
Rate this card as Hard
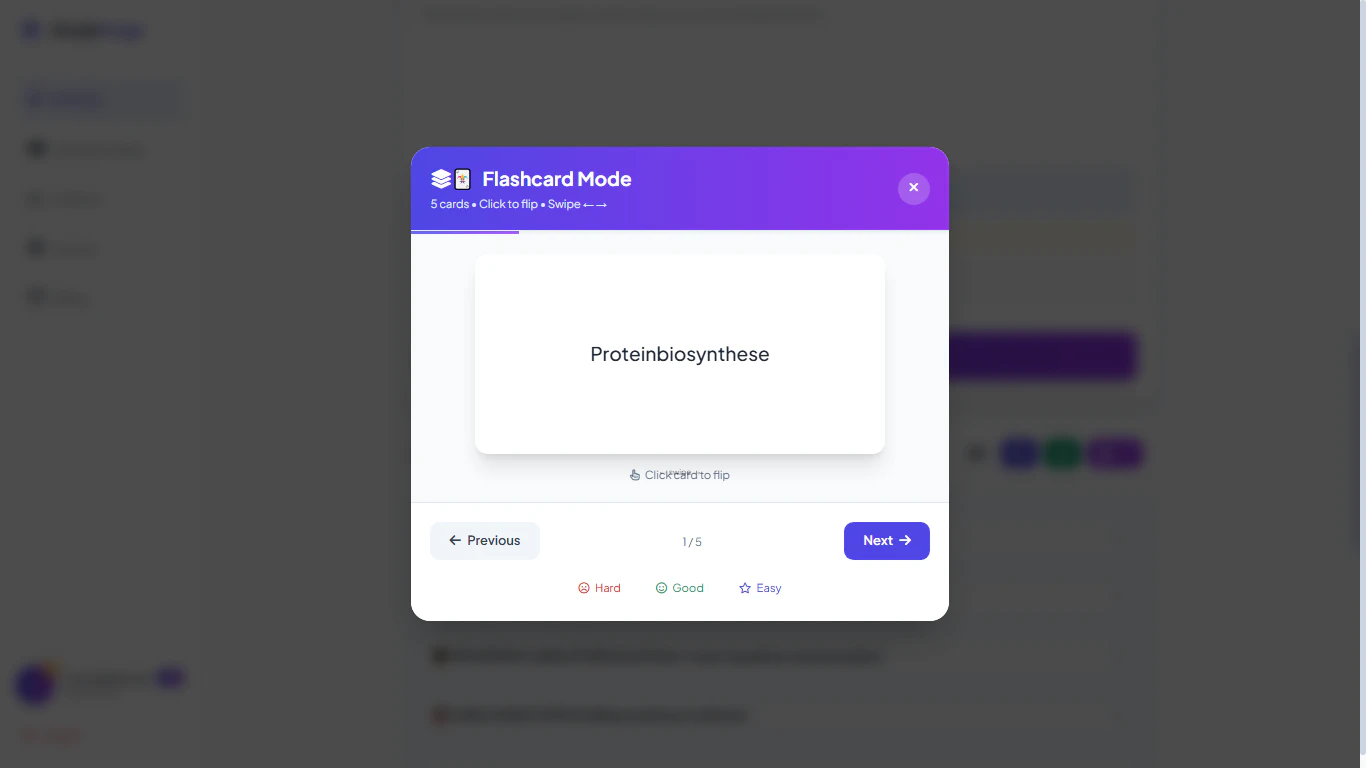pyautogui.click(x=600, y=588)
